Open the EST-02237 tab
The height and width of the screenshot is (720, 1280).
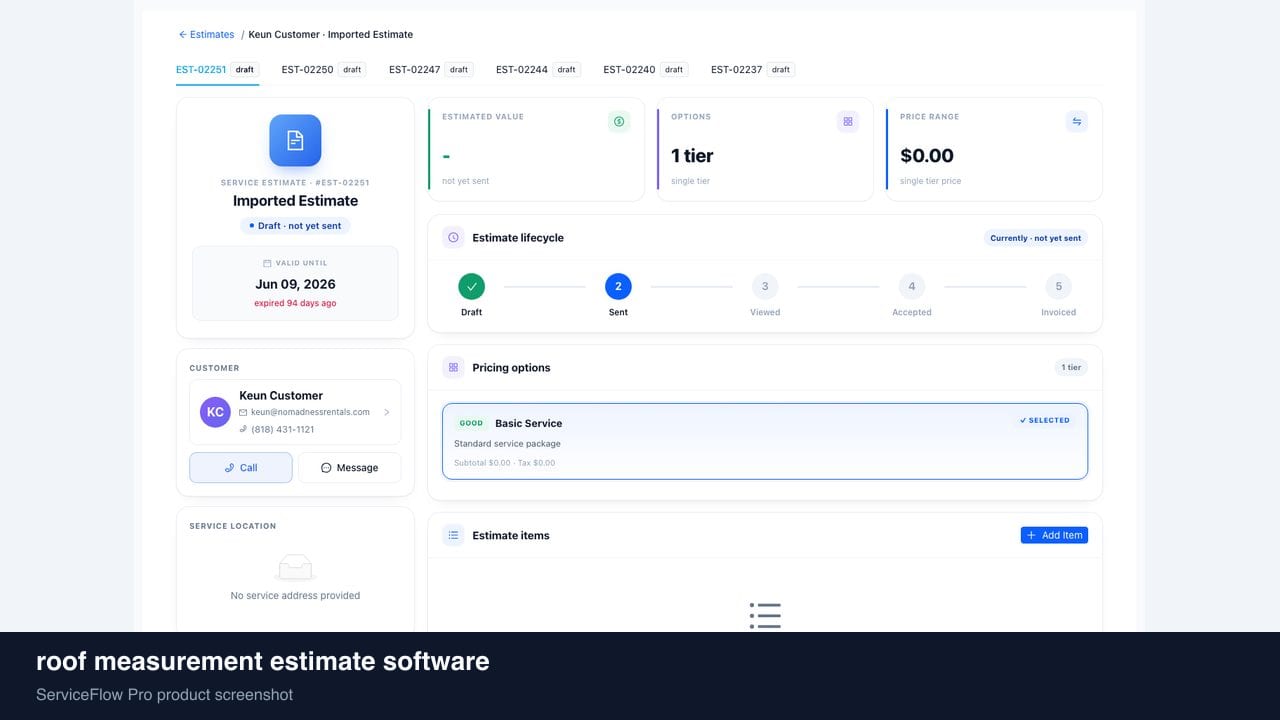[x=753, y=70]
